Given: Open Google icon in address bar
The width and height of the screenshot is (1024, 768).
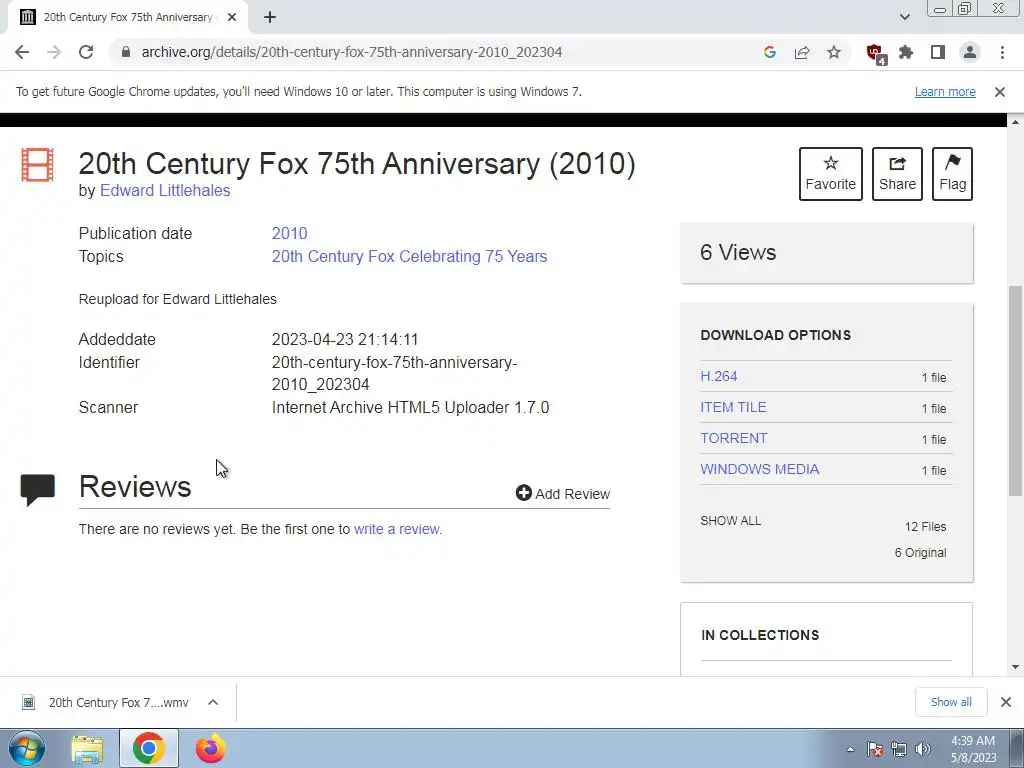Looking at the screenshot, I should click(x=769, y=52).
